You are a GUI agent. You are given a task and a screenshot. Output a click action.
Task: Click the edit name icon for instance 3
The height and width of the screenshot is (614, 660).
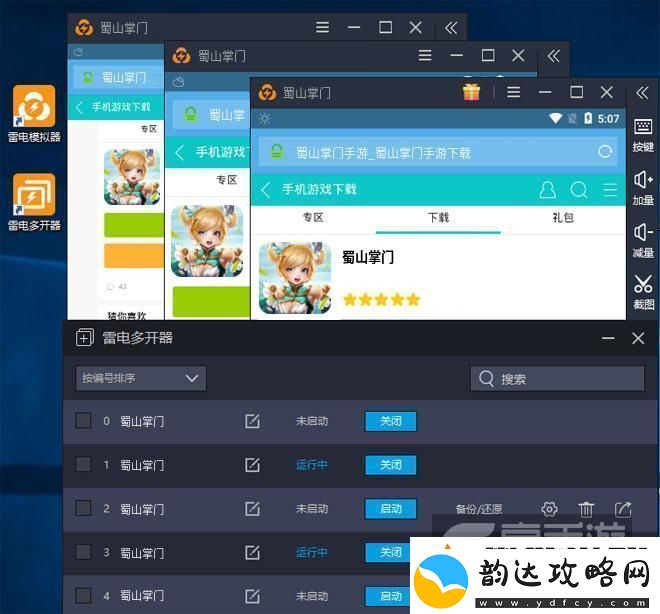coord(252,553)
